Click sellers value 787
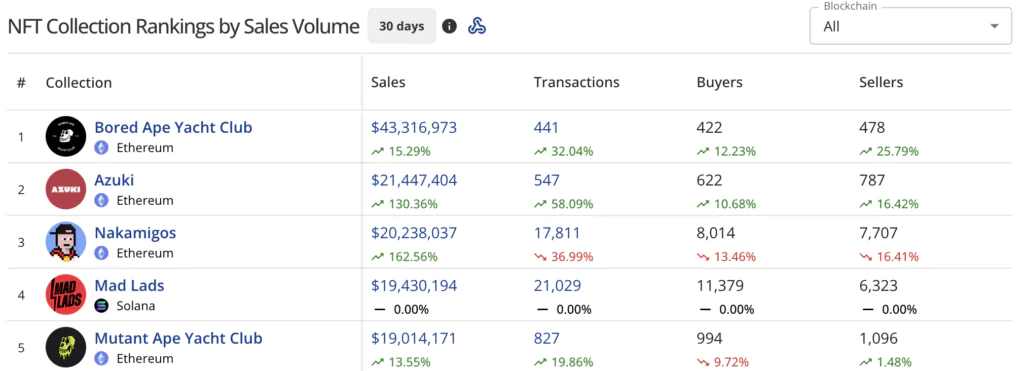1024x371 pixels. click(872, 180)
